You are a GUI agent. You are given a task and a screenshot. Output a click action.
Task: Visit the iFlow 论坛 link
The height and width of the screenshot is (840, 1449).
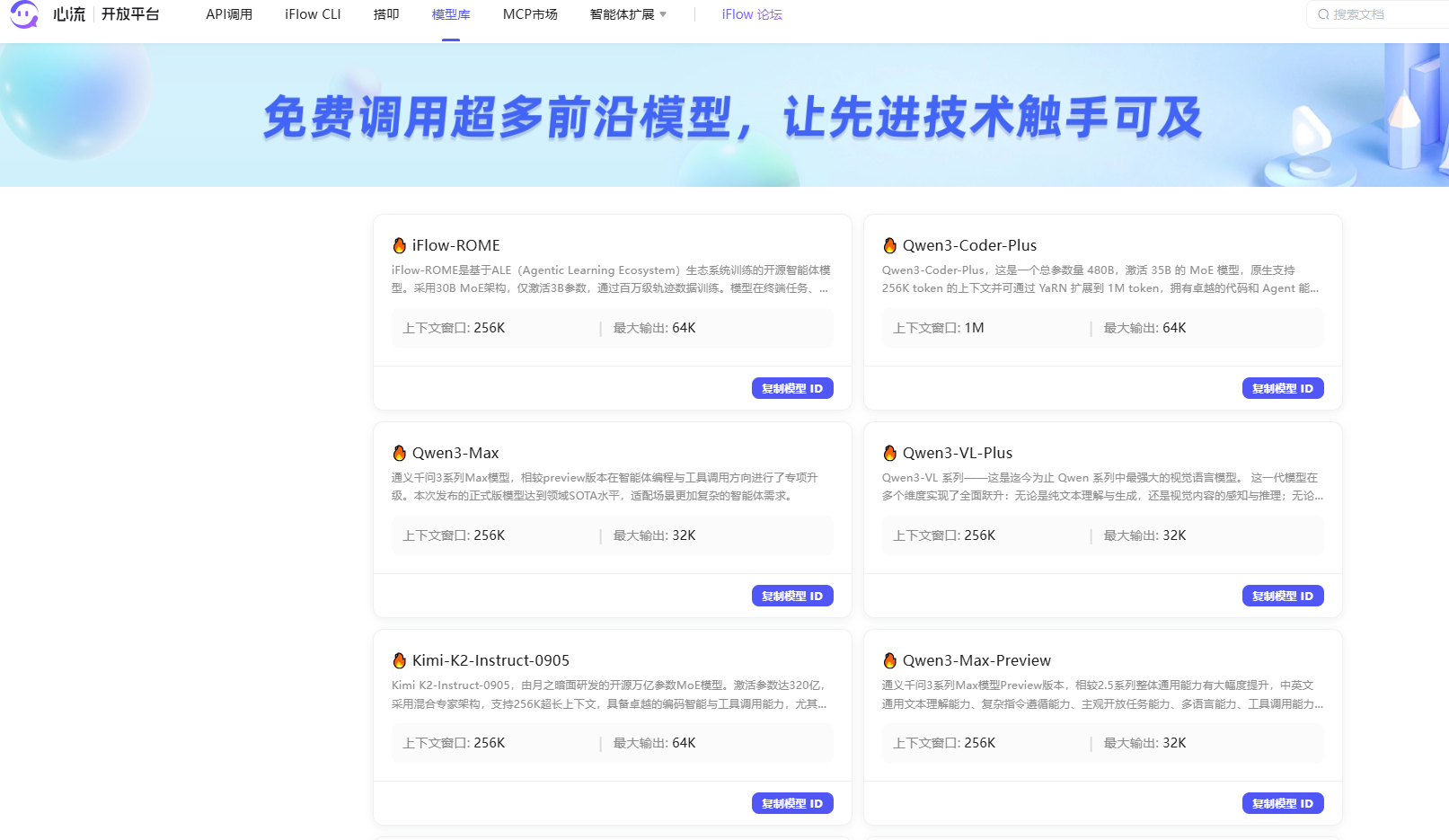(752, 14)
